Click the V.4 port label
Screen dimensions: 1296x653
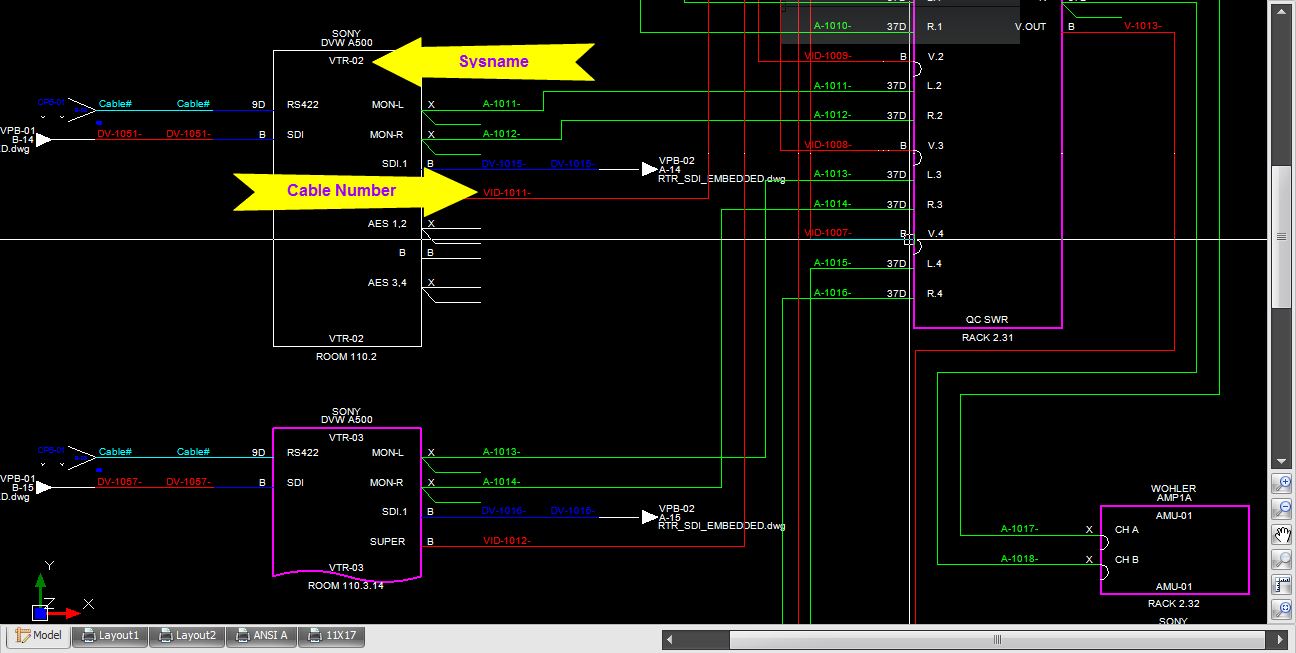pos(936,234)
